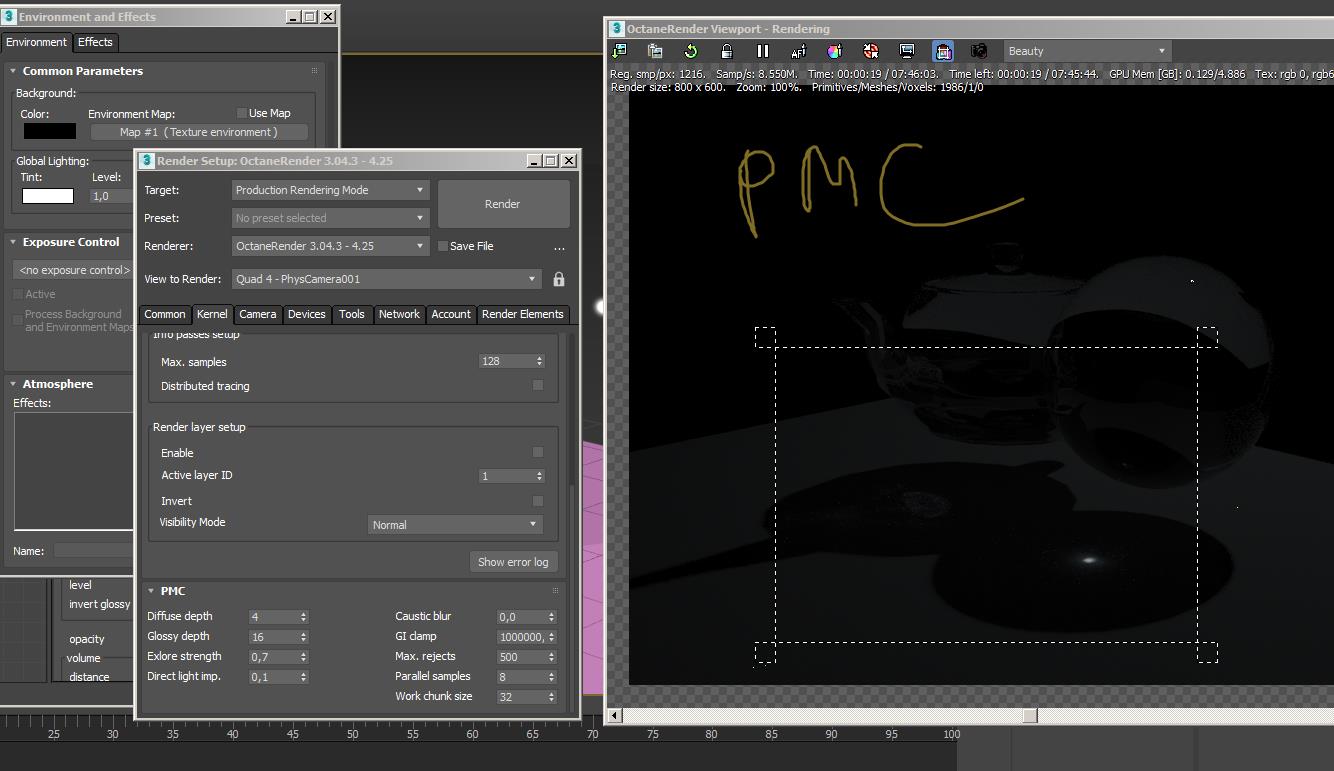Click the Glossy depth spinner arrows
1334x771 pixels.
pos(303,637)
